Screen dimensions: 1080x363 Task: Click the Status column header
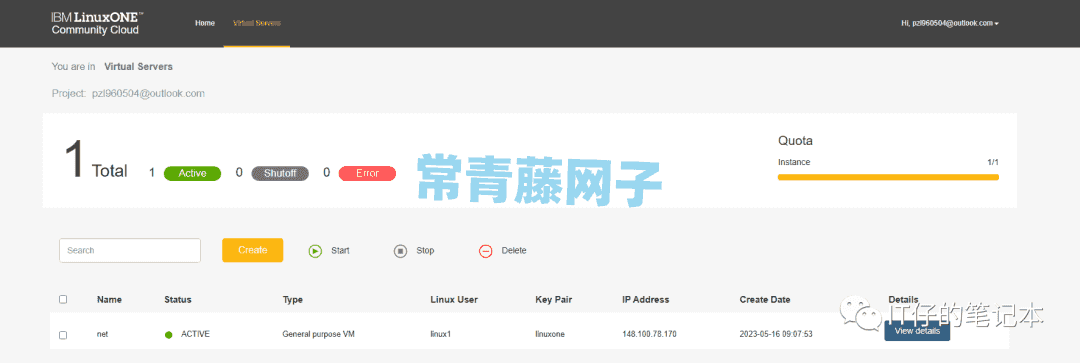tap(178, 300)
